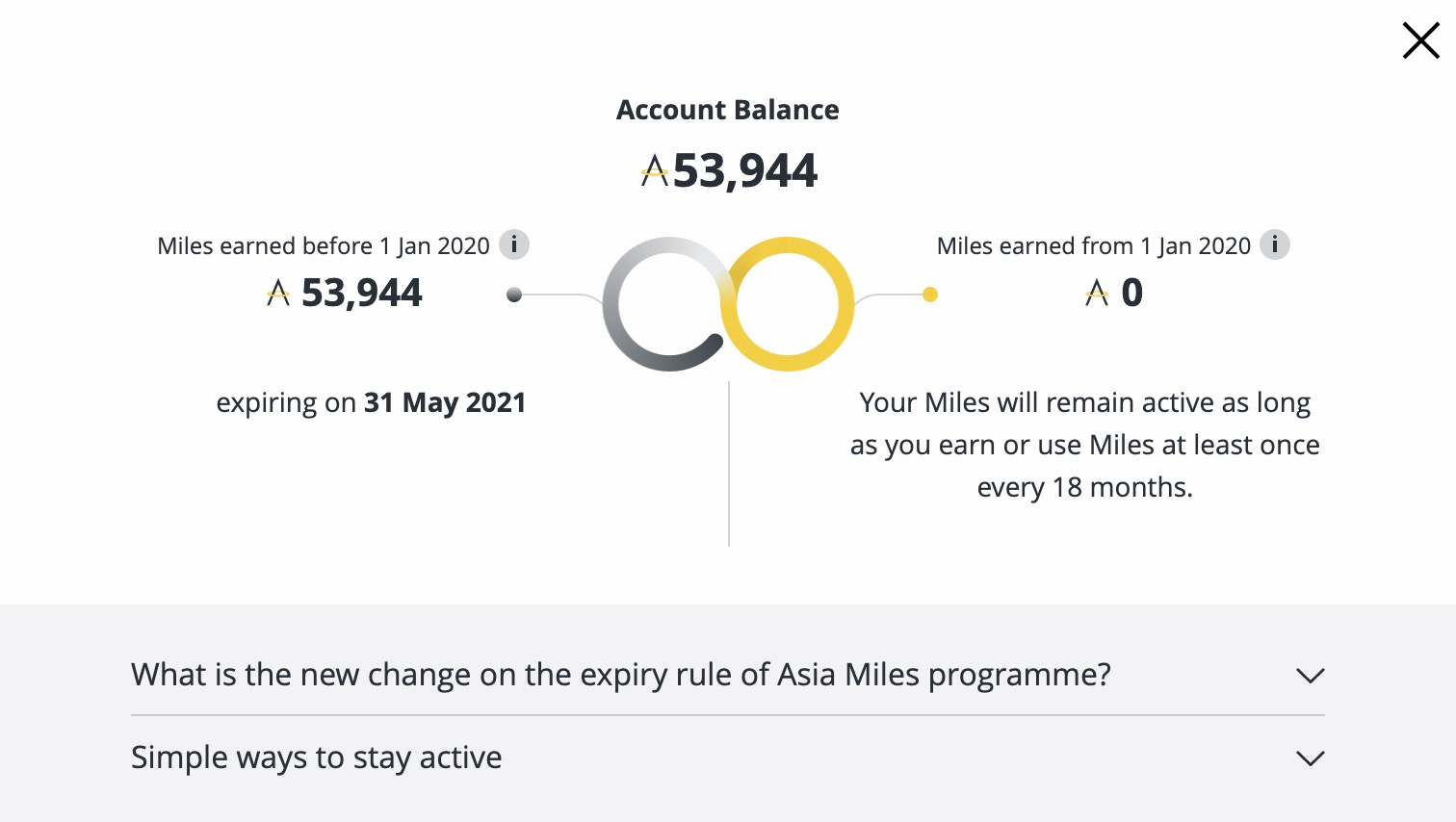
Task: Expand the stay active section chevron
Action: pyautogui.click(x=1310, y=758)
